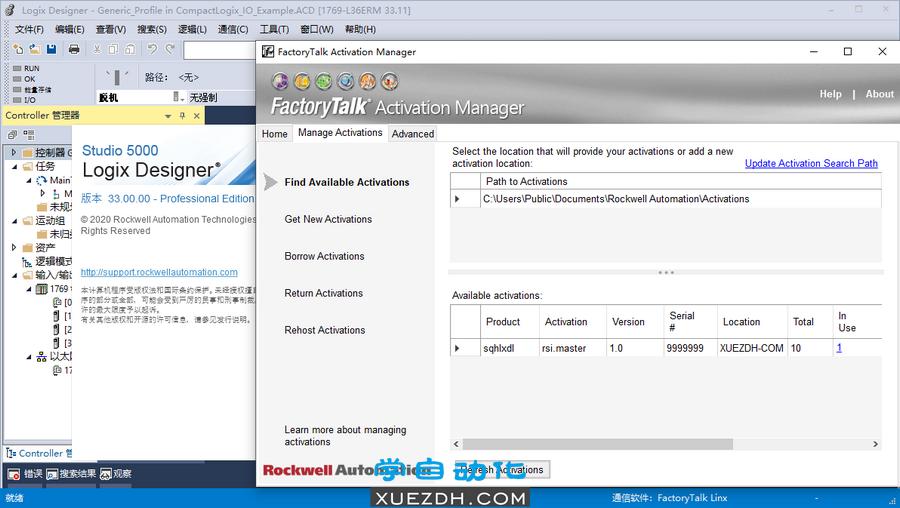Switch to the Advanced tab in Activation Manager
The width and height of the screenshot is (900, 508).
click(413, 134)
